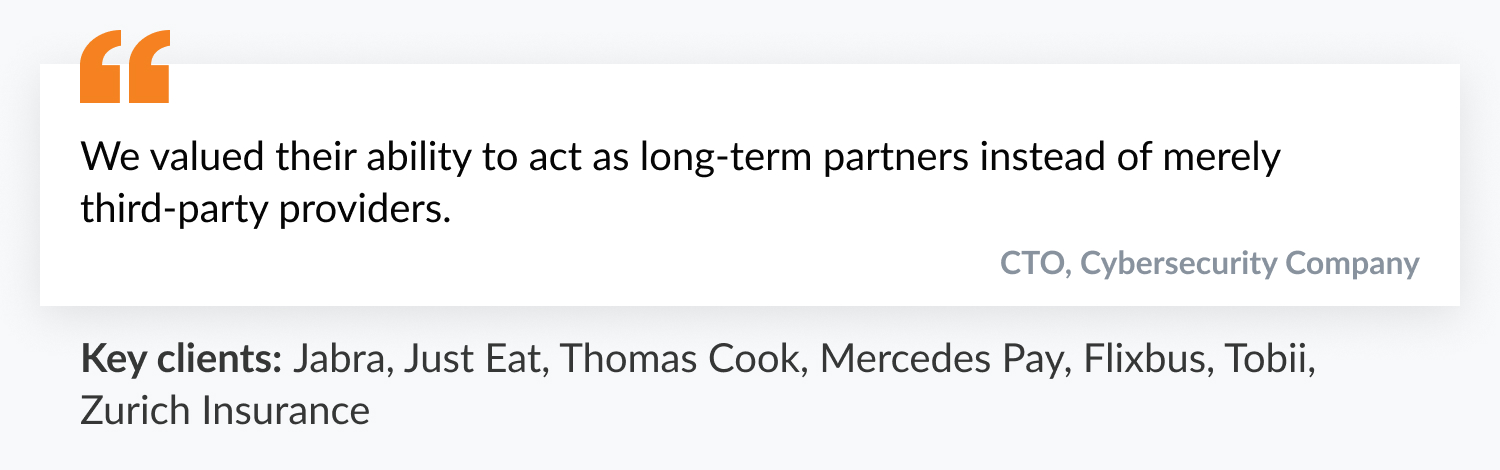Click the Zurich Insurance client name
1500x470 pixels.
225,412
